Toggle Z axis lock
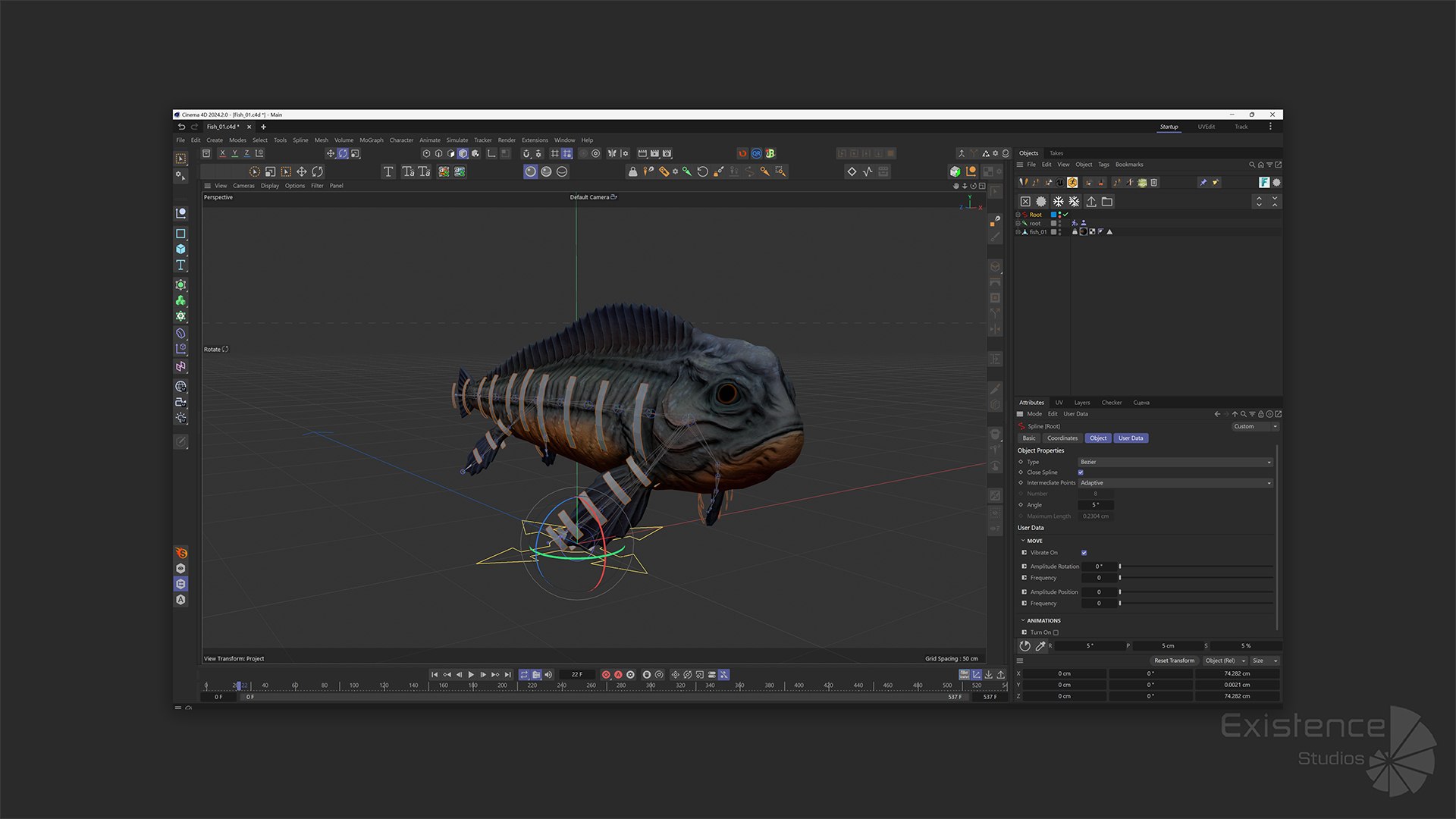The height and width of the screenshot is (819, 1456). tap(246, 153)
